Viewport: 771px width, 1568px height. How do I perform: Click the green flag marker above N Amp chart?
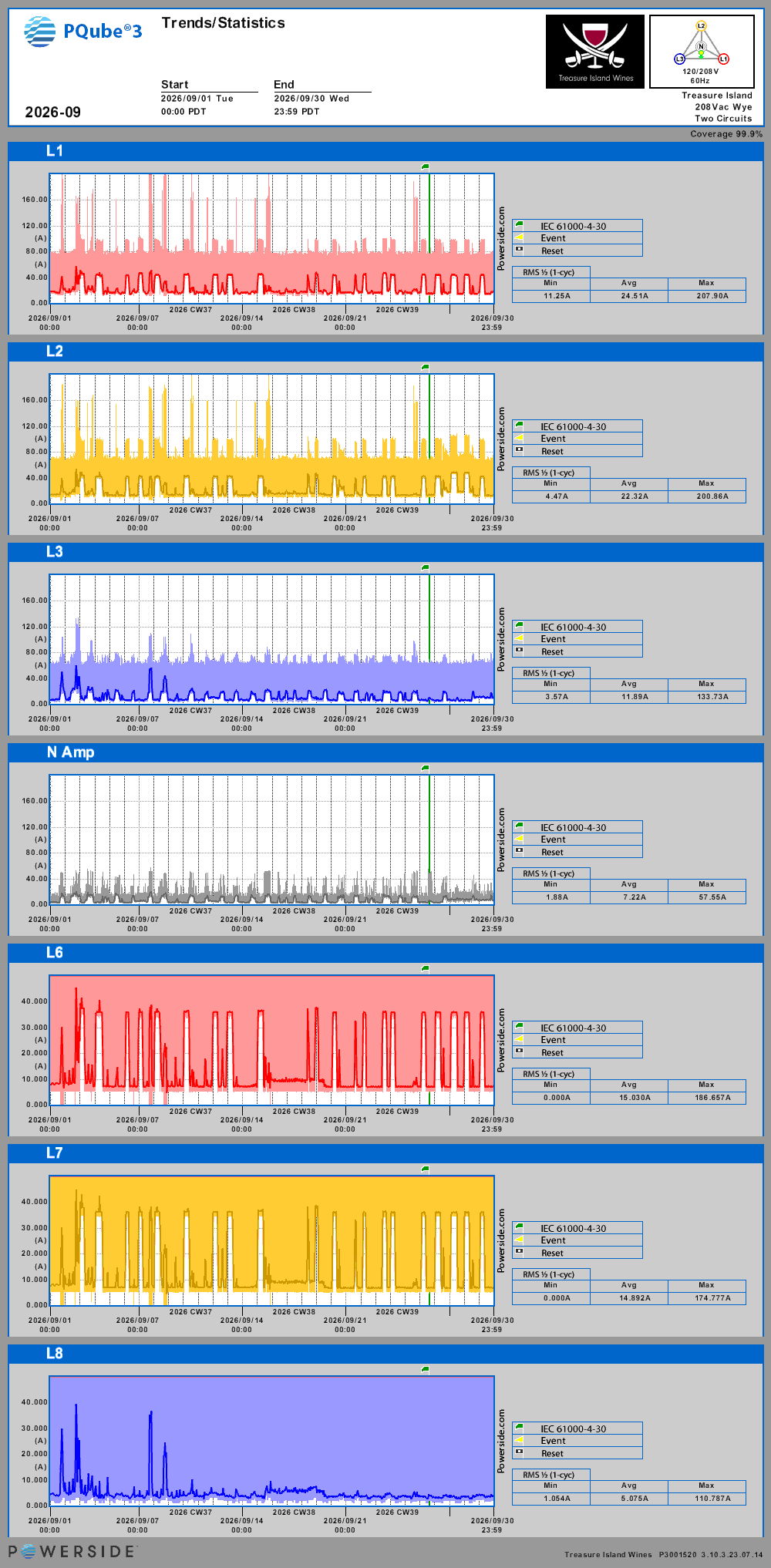tap(425, 768)
